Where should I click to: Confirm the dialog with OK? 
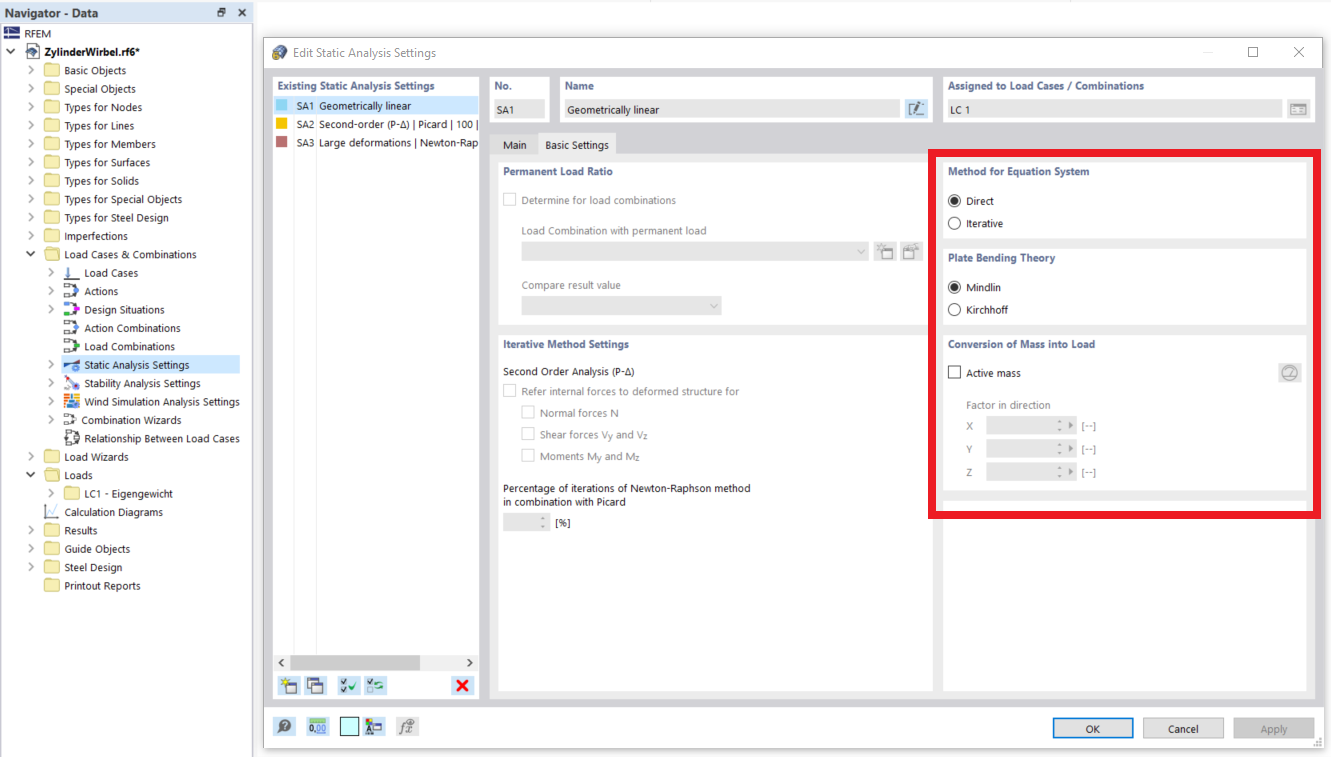click(x=1092, y=728)
